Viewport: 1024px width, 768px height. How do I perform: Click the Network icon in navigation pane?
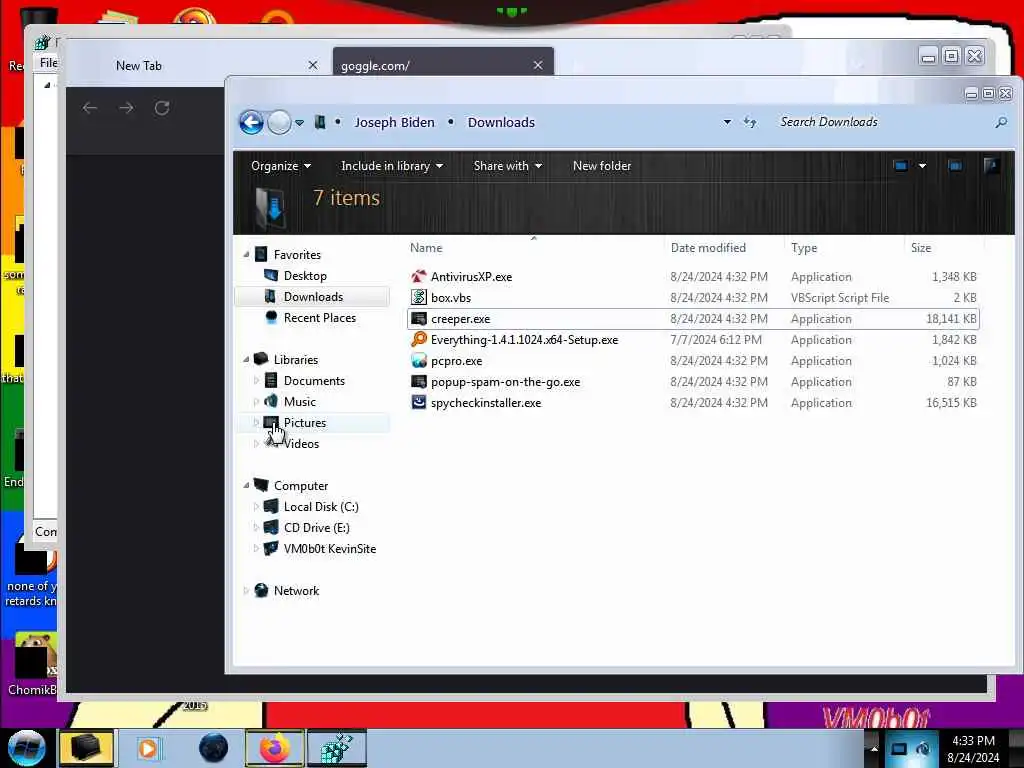[x=261, y=590]
